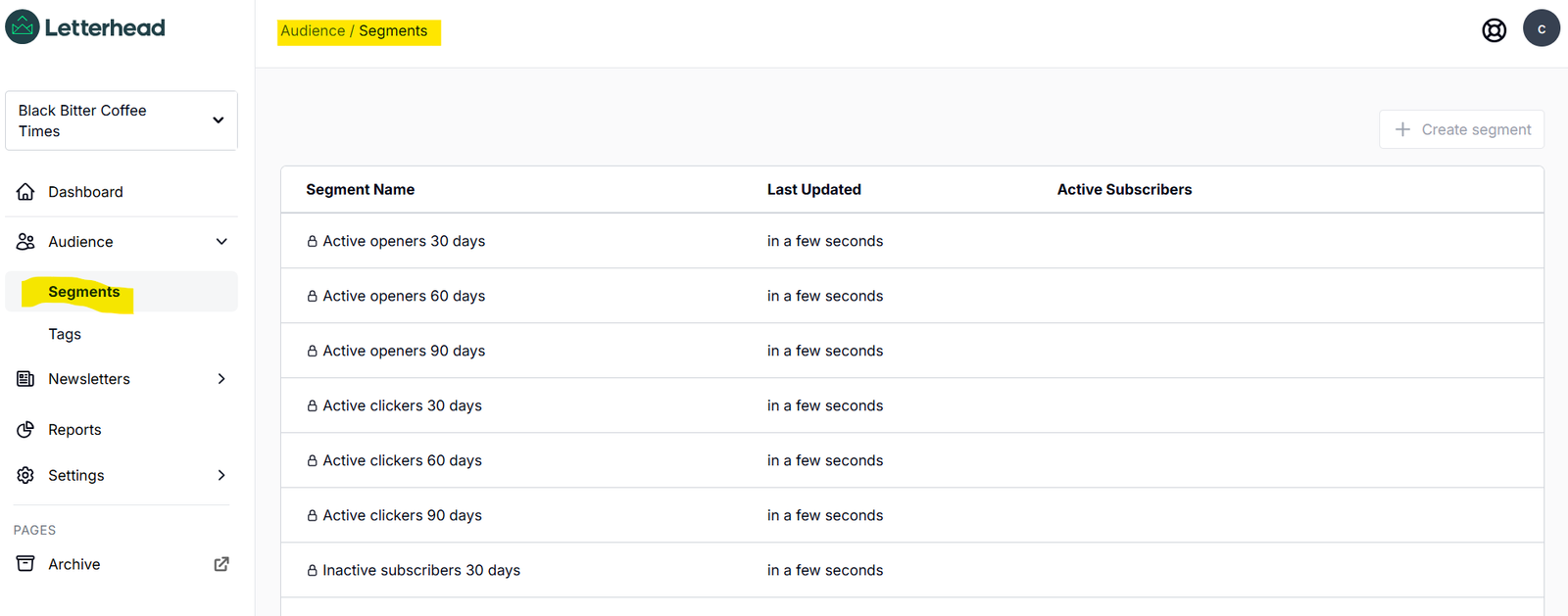Click the Newsletters newspaper icon
This screenshot has width=1568, height=616.
25,379
